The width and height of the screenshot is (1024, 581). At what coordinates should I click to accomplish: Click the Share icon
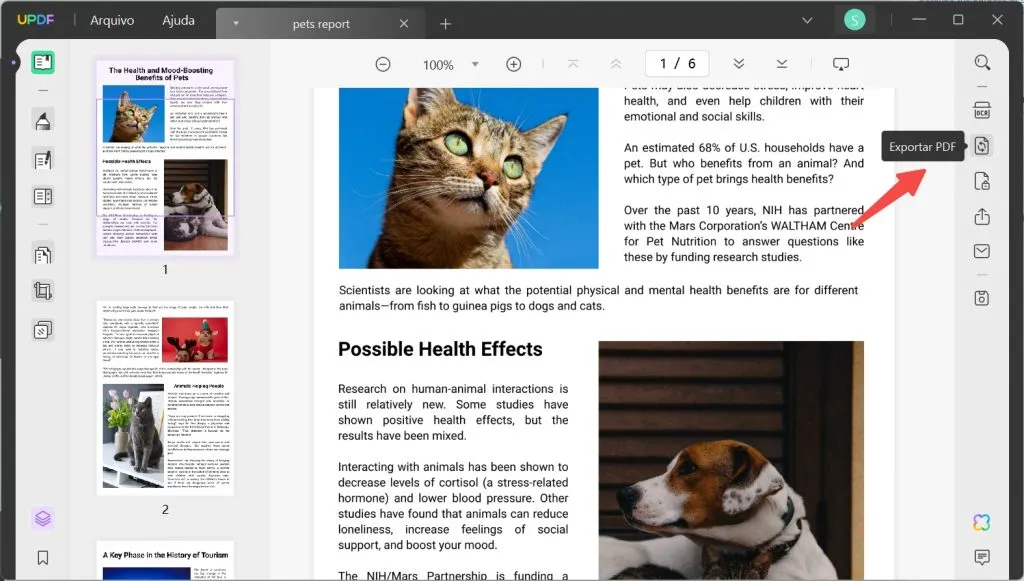(x=981, y=215)
